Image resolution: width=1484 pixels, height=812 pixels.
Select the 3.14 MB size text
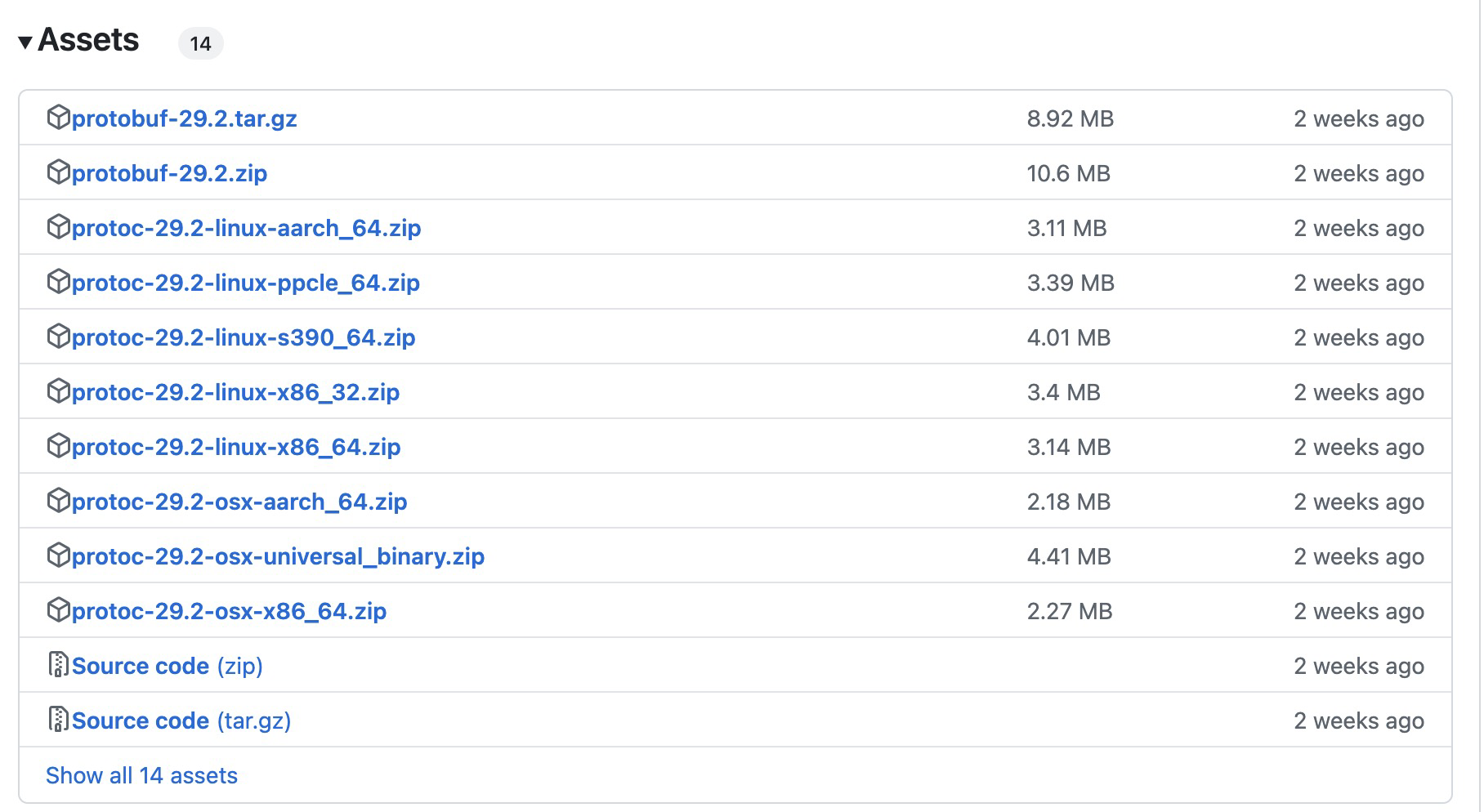coord(1069,448)
